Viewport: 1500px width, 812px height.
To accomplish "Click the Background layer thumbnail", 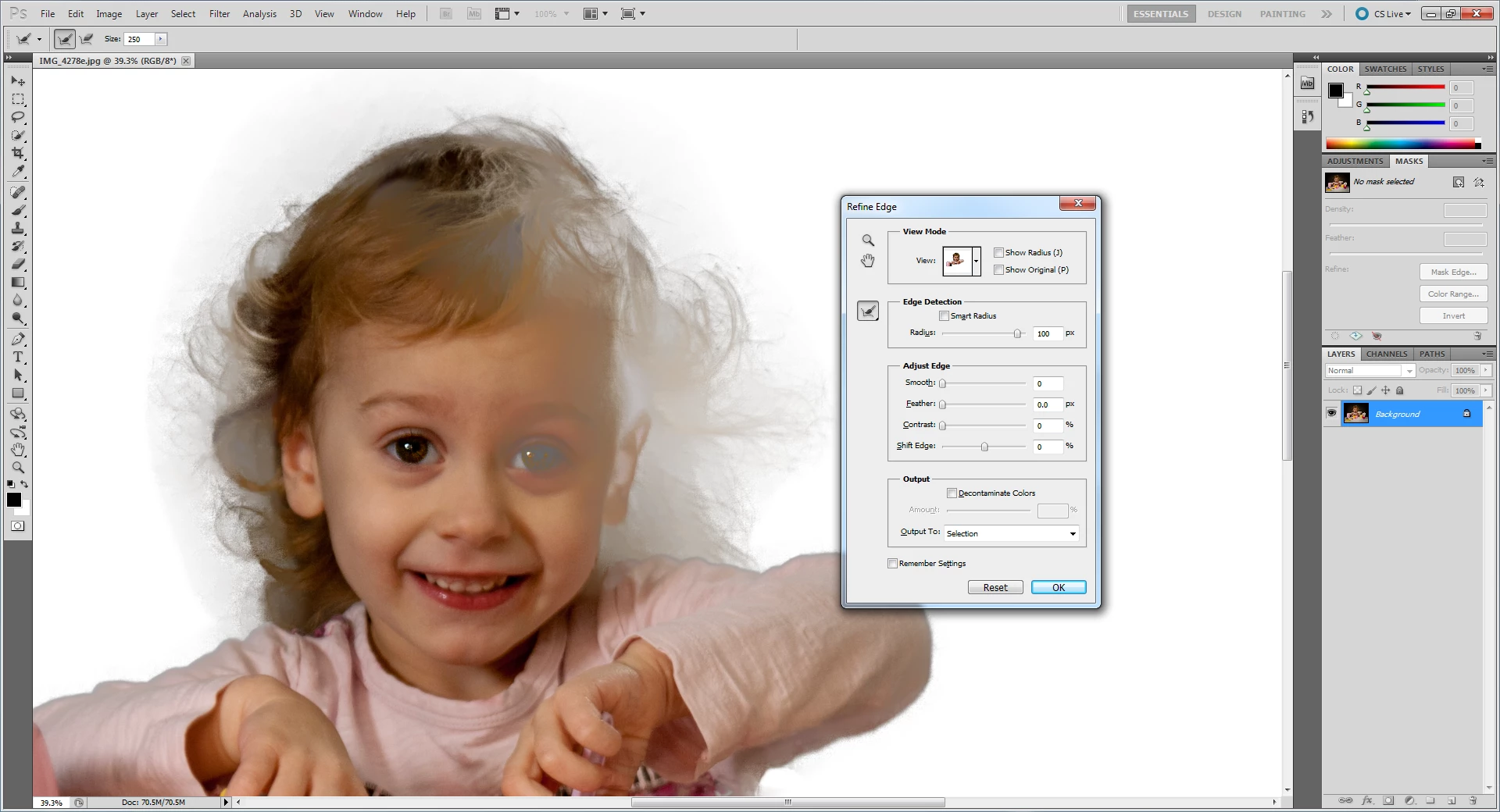I will pos(1355,414).
